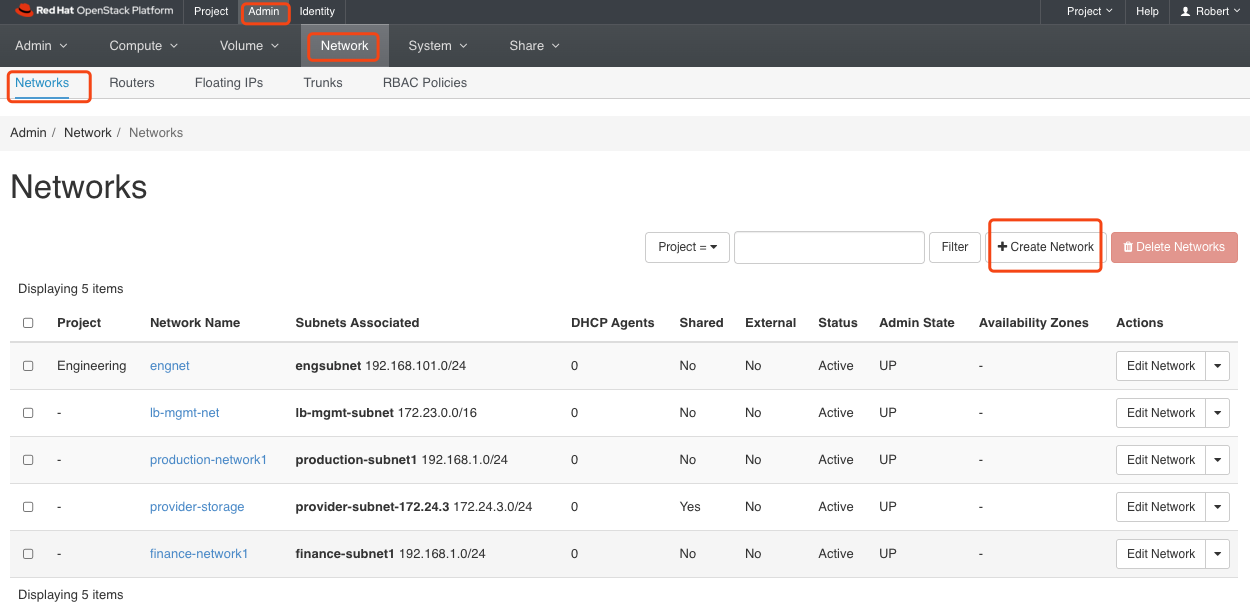Open the lb-mgmt-net network details

point(184,412)
